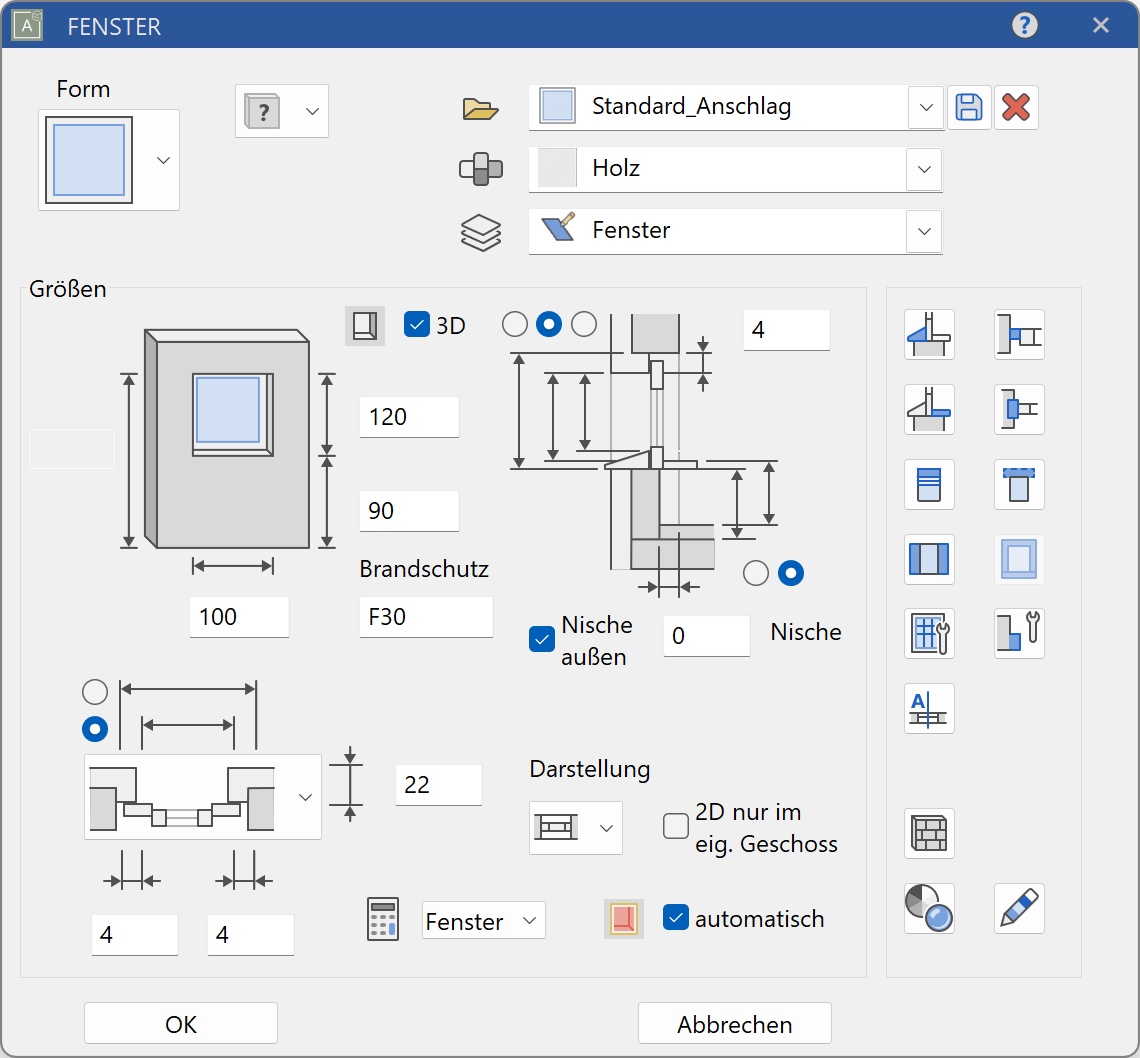Click the reveal depth field 22
This screenshot has width=1140, height=1058.
tap(438, 785)
